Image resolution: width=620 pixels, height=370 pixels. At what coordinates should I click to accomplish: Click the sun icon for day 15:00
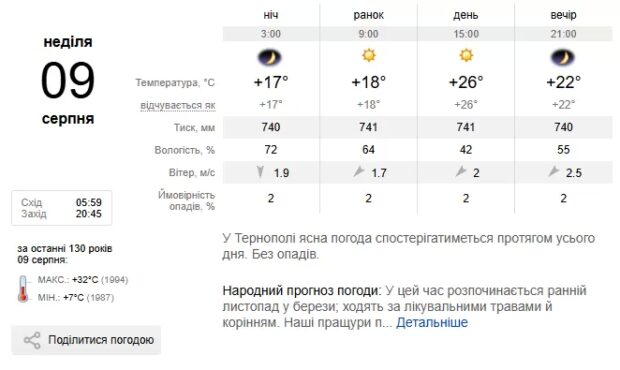pos(466,55)
